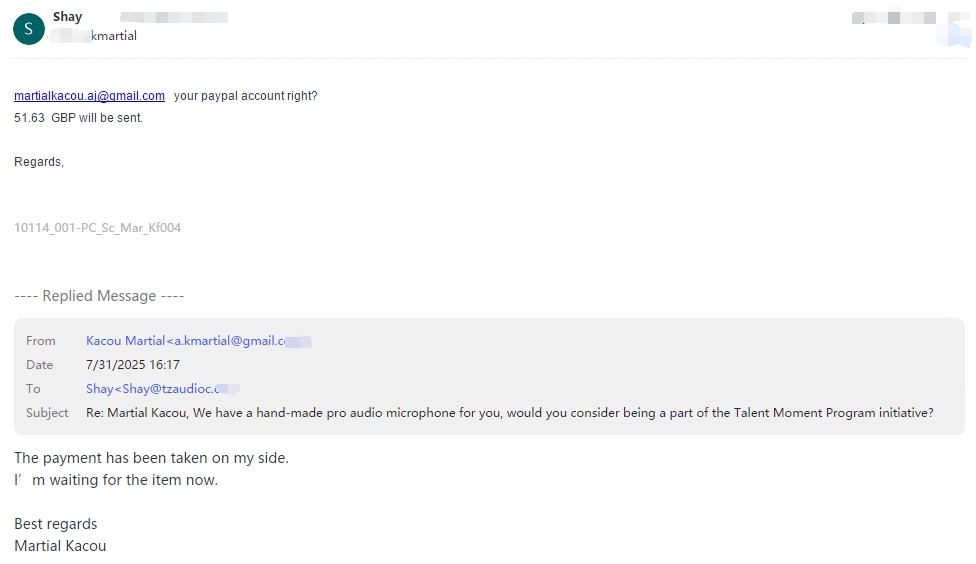The width and height of the screenshot is (976, 564).
Task: Click the Regards, sign-off line
Action: [39, 162]
